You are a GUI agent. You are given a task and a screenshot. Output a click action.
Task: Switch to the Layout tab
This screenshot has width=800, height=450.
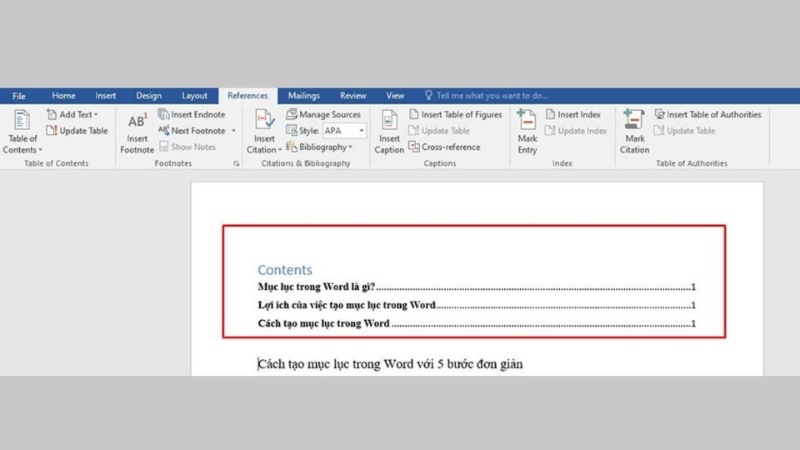[x=194, y=96]
